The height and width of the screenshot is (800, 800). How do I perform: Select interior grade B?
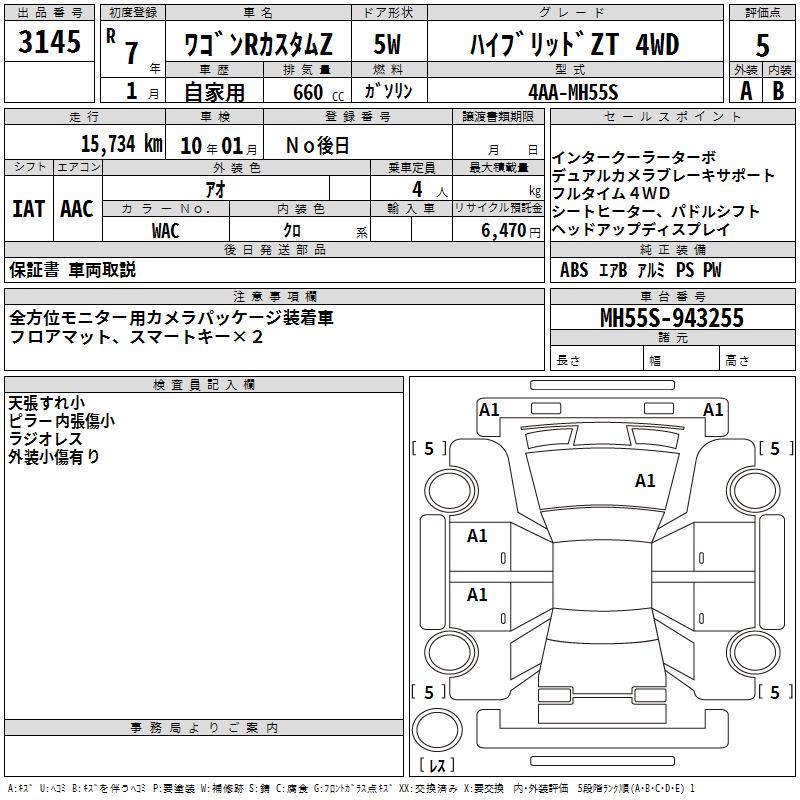tap(778, 91)
